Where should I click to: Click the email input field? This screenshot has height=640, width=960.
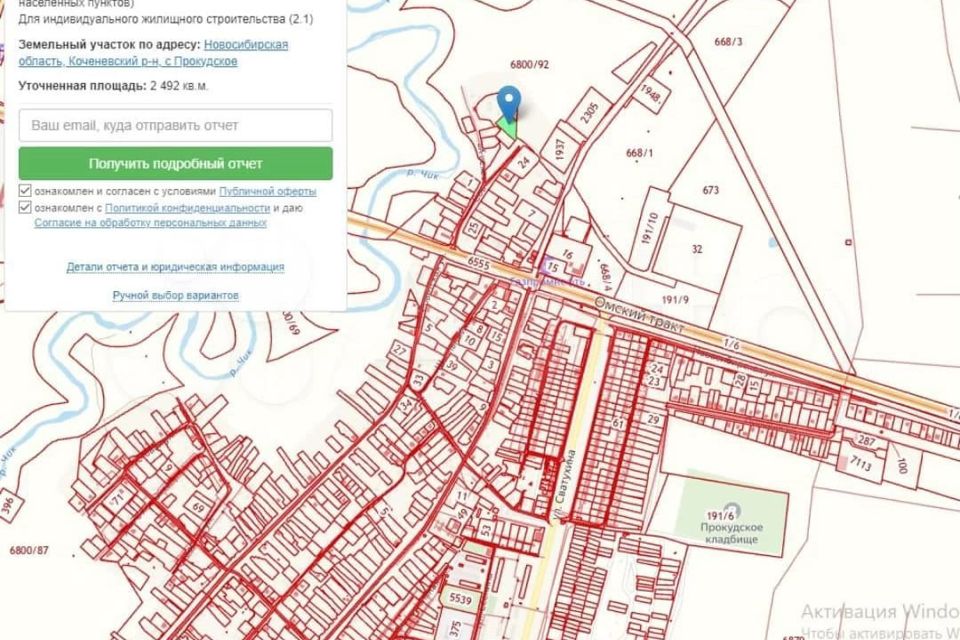[175, 126]
